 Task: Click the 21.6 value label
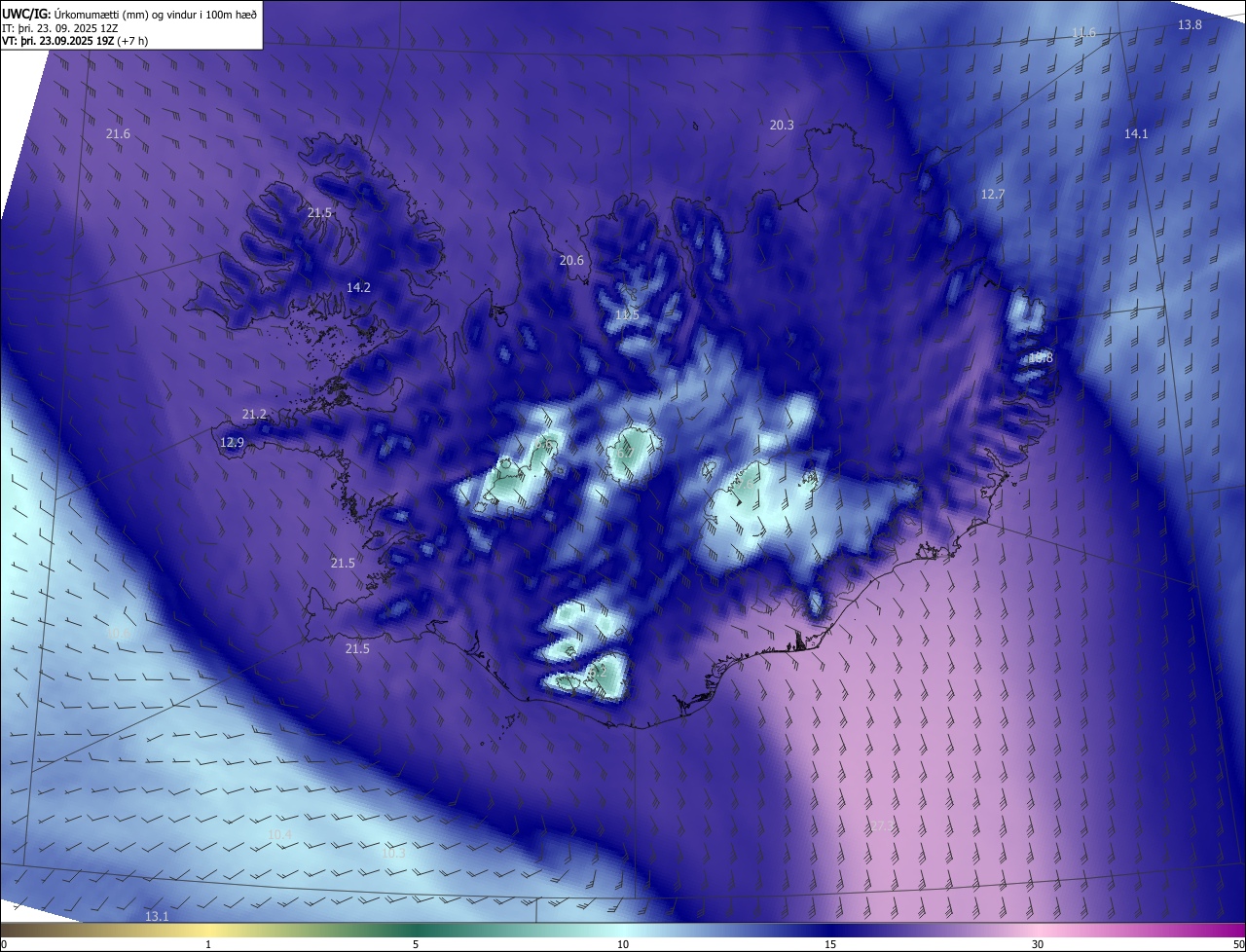(x=118, y=133)
